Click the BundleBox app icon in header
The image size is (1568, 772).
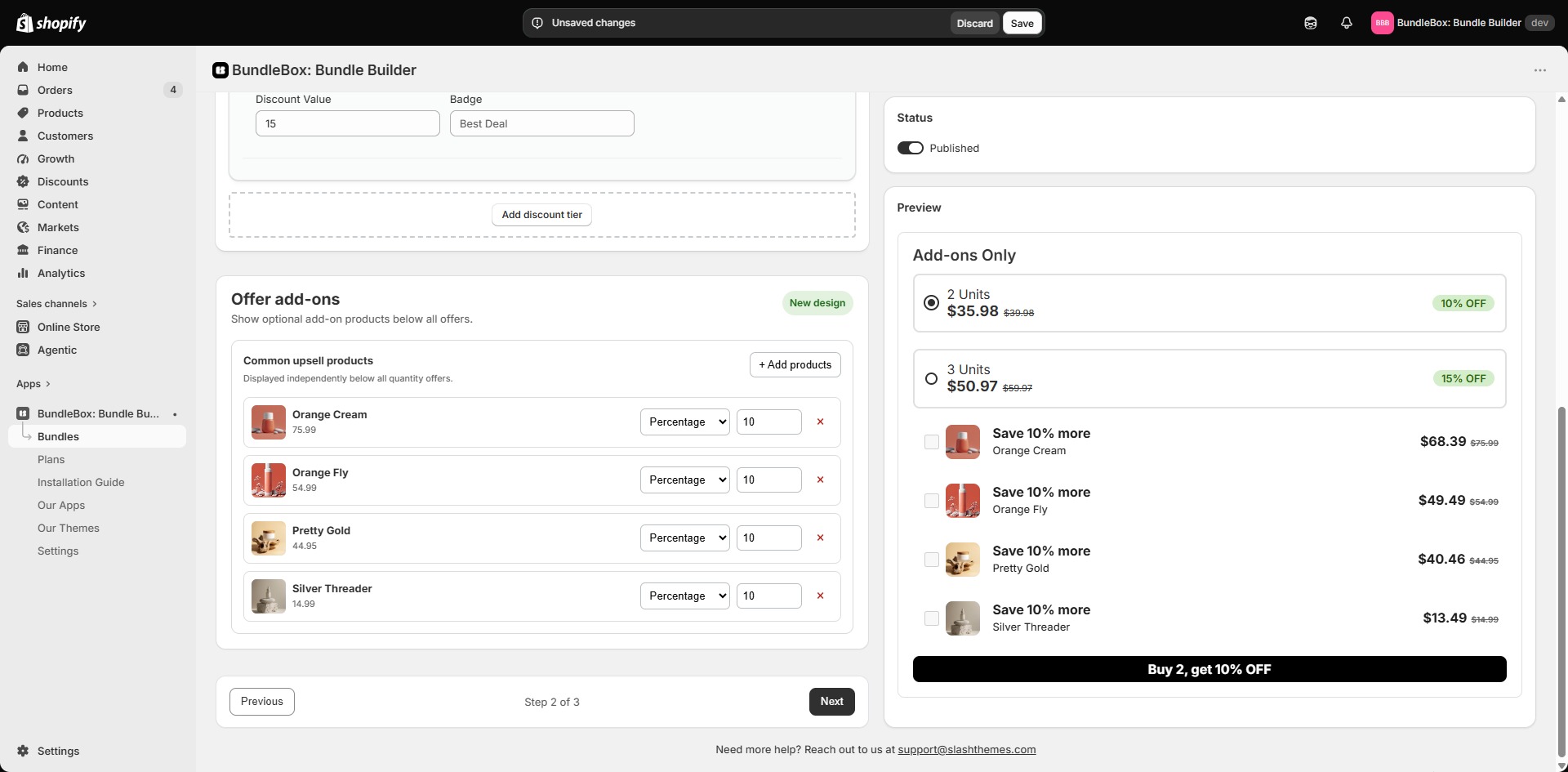pyautogui.click(x=220, y=70)
